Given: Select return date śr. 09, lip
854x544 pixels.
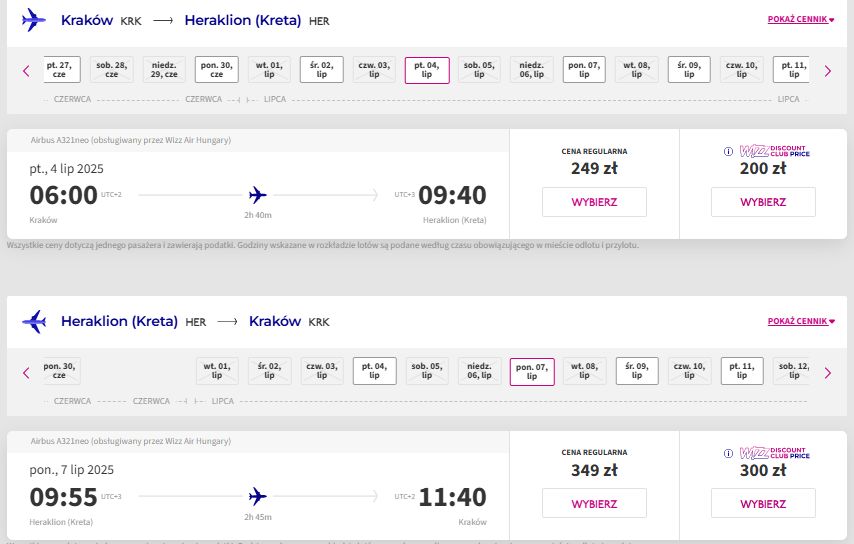Looking at the screenshot, I should pyautogui.click(x=637, y=371).
